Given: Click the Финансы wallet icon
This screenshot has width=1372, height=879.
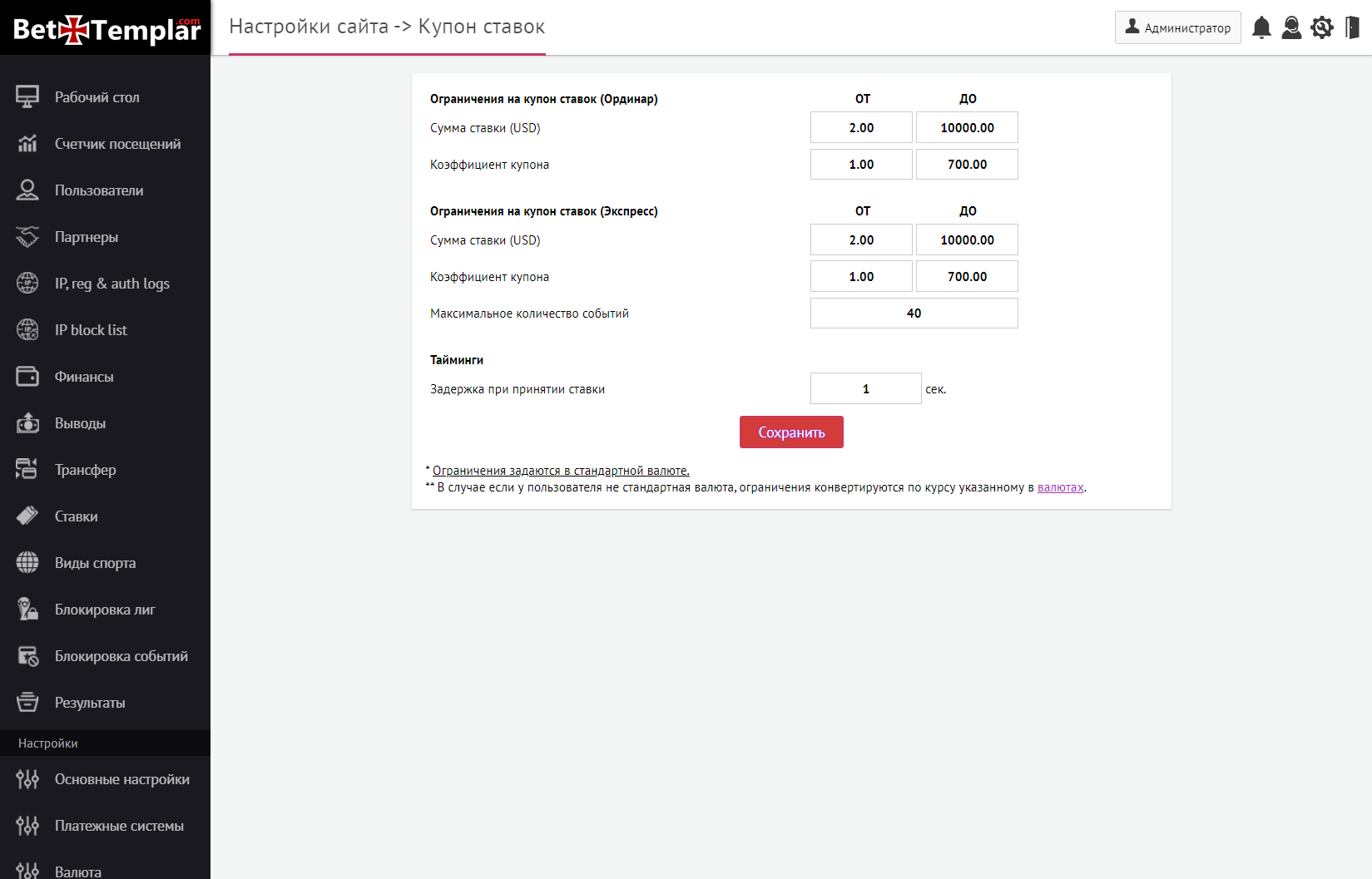Looking at the screenshot, I should [x=27, y=377].
